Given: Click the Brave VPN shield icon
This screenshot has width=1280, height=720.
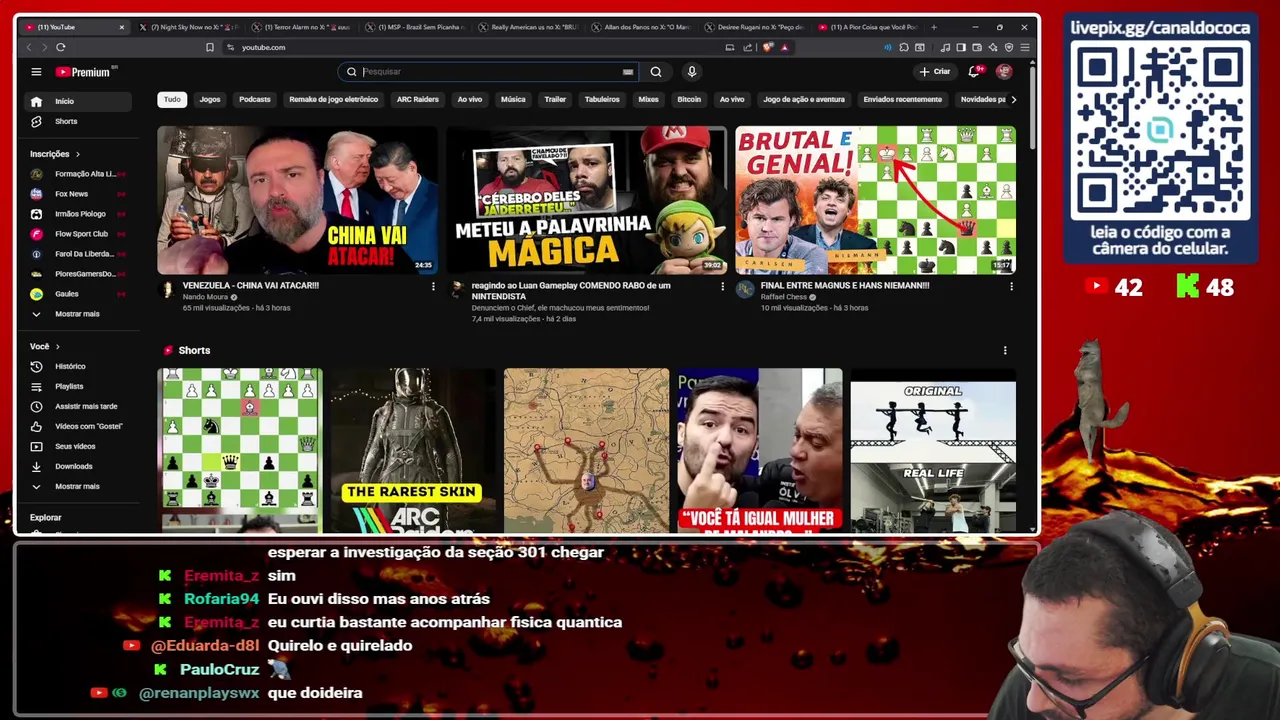Looking at the screenshot, I should pyautogui.click(x=1009, y=47).
